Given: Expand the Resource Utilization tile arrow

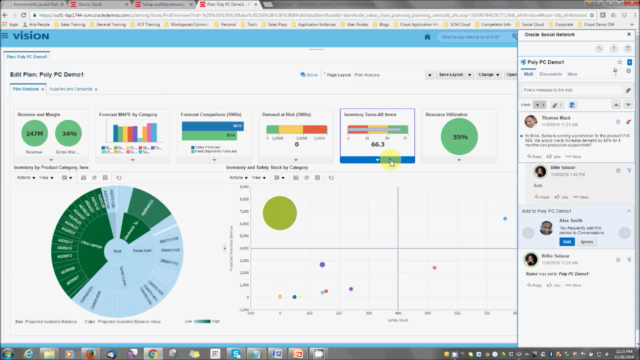Looking at the screenshot, I should pos(459,160).
